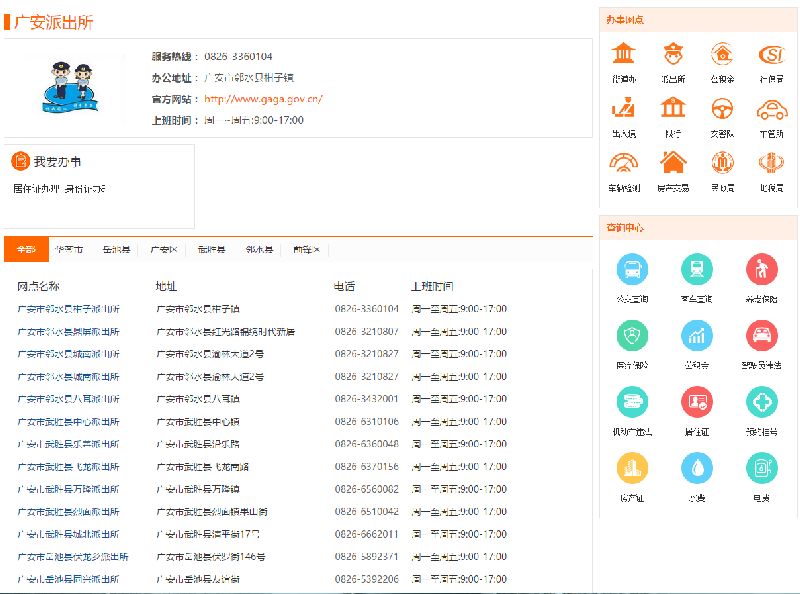Select the red pension insurance icon
The image size is (800, 594).
762,269
